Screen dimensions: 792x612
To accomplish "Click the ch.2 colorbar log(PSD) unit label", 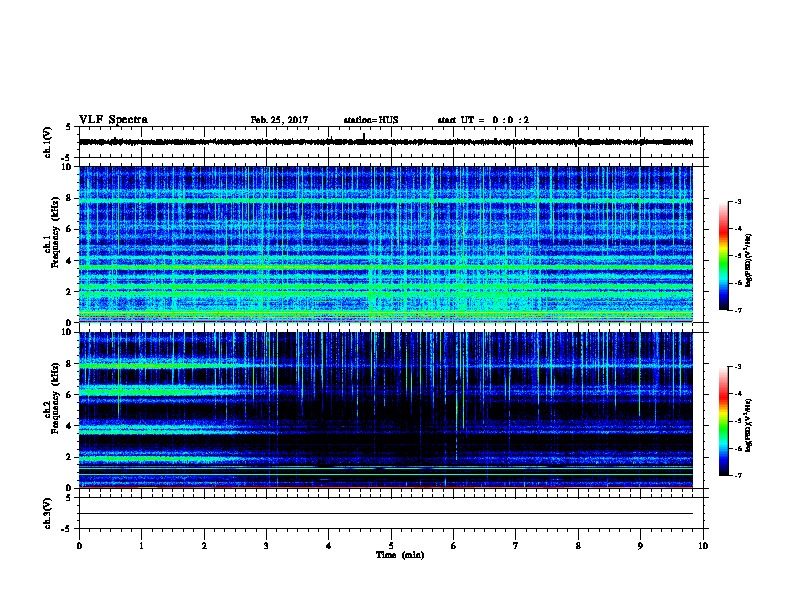I will coord(748,425).
